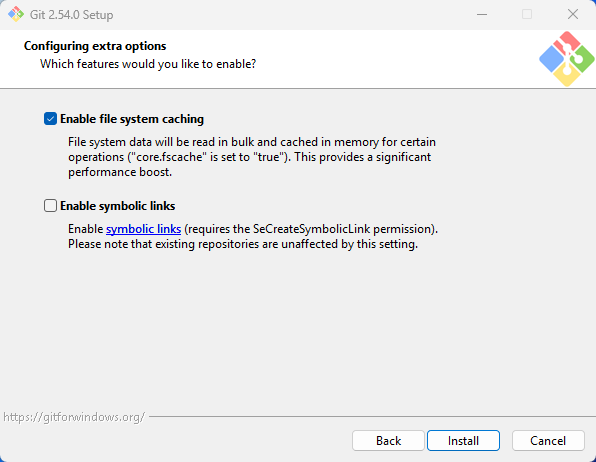Close the Git Setup window
The image size is (596, 462).
572,14
